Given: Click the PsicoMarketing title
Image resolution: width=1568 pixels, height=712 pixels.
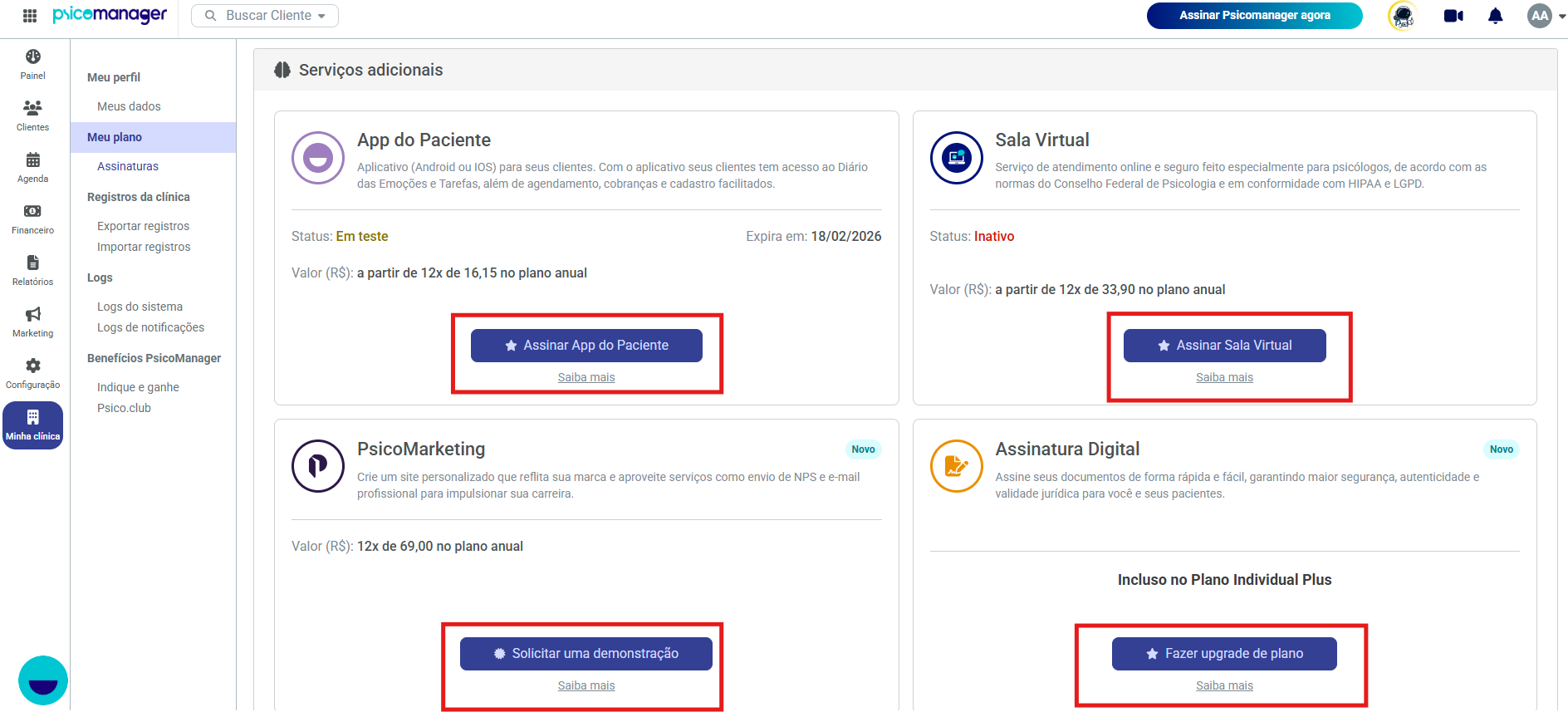Looking at the screenshot, I should (x=421, y=449).
